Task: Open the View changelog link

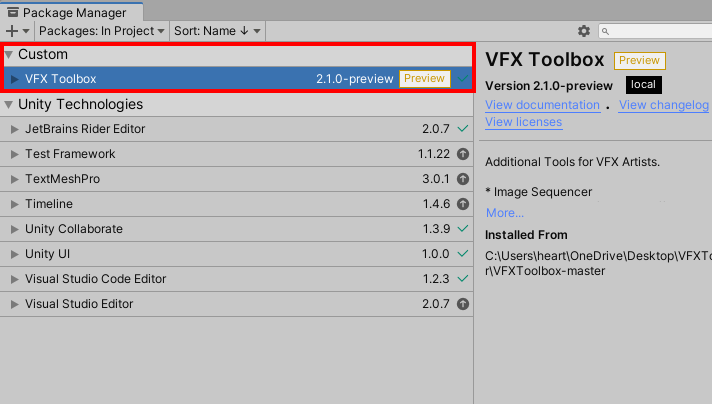Action: (663, 105)
